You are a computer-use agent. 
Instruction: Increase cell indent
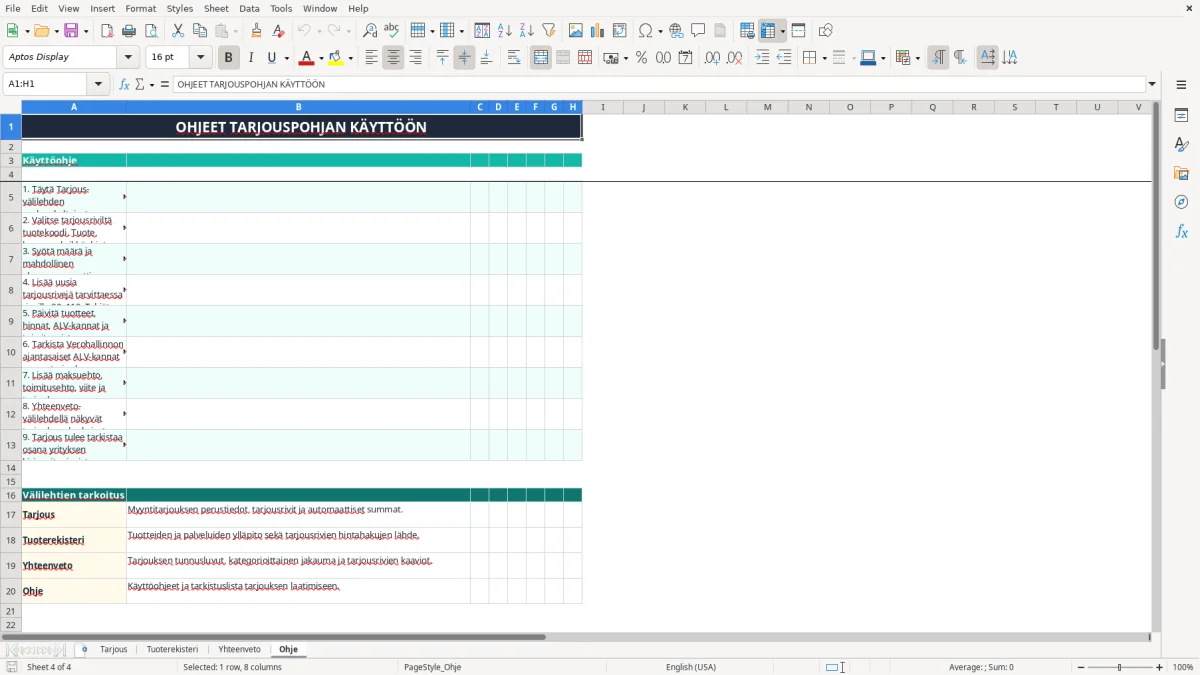(x=762, y=58)
